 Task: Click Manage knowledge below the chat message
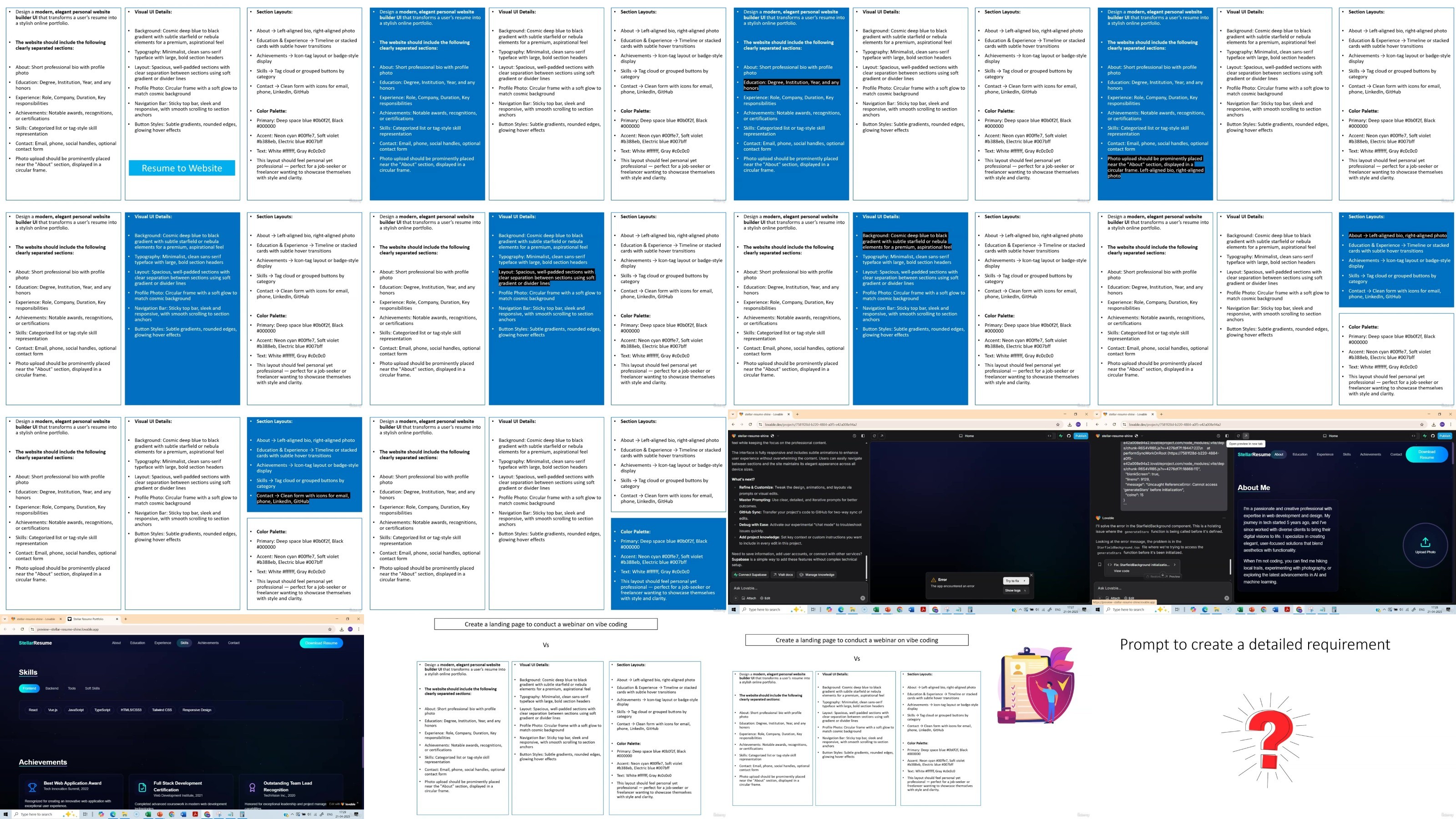(817, 575)
